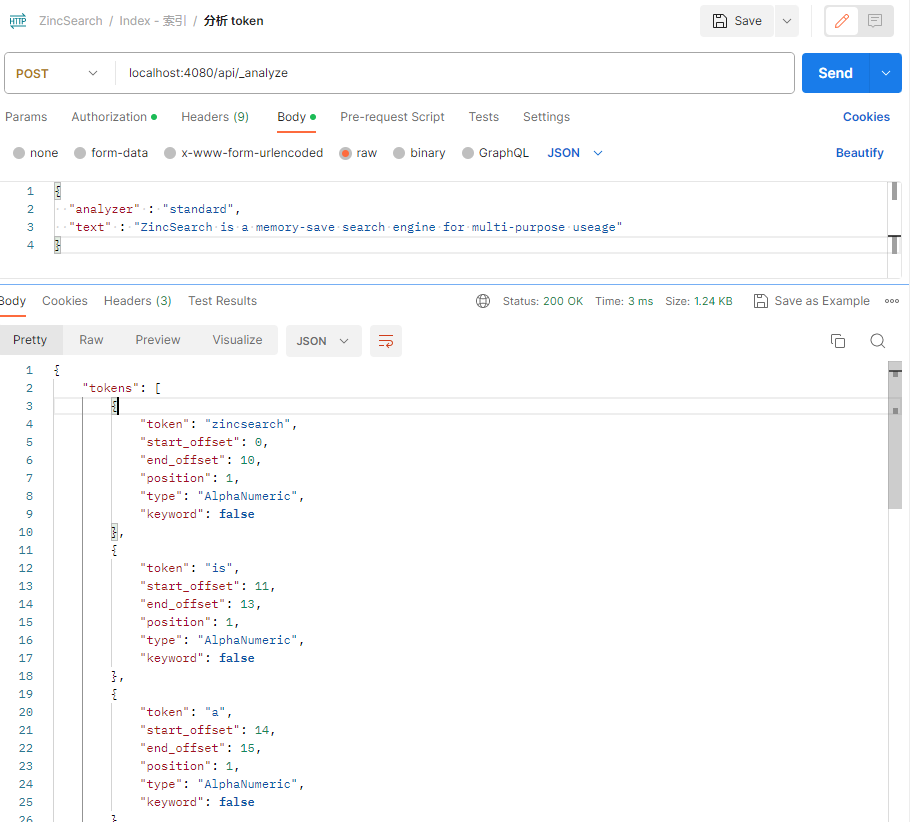917x822 pixels.
Task: Open the response Headers (3) tab
Action: [137, 301]
